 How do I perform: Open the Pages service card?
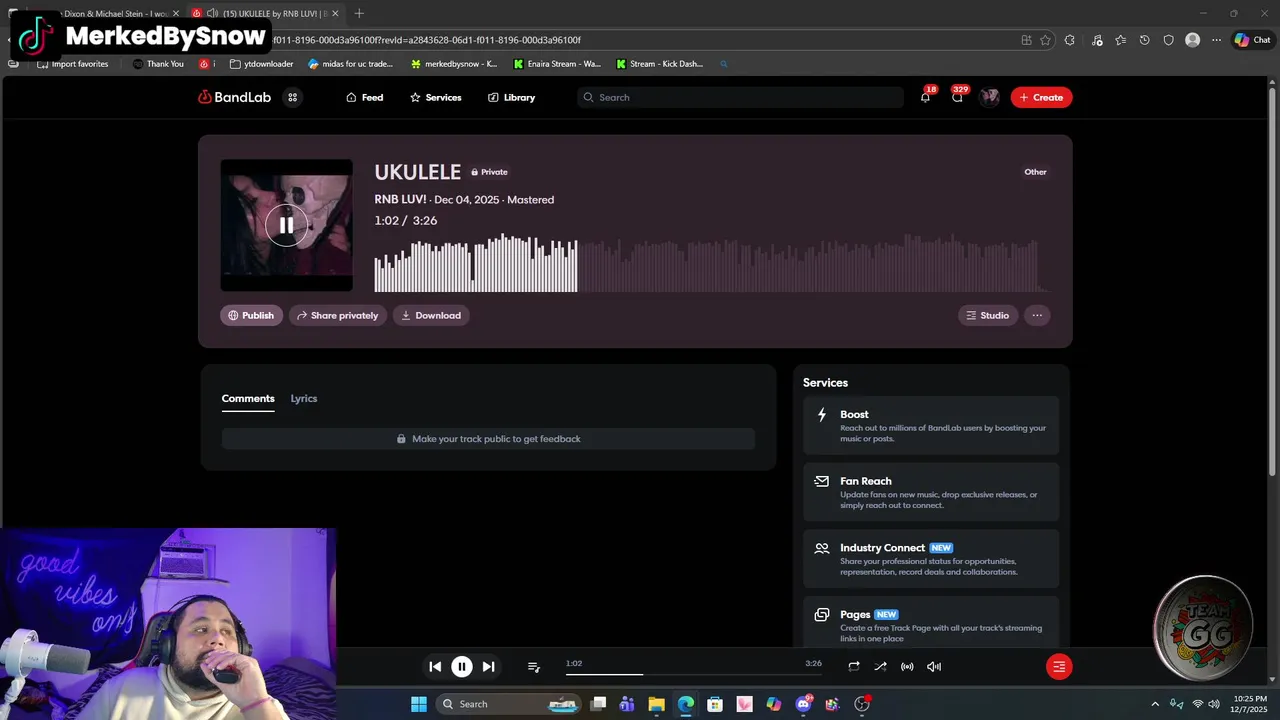[x=931, y=623]
